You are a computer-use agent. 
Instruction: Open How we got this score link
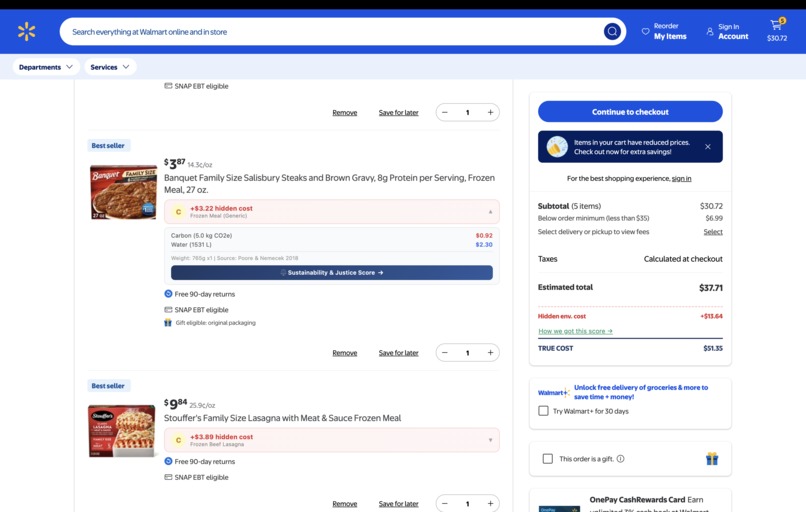tap(575, 331)
